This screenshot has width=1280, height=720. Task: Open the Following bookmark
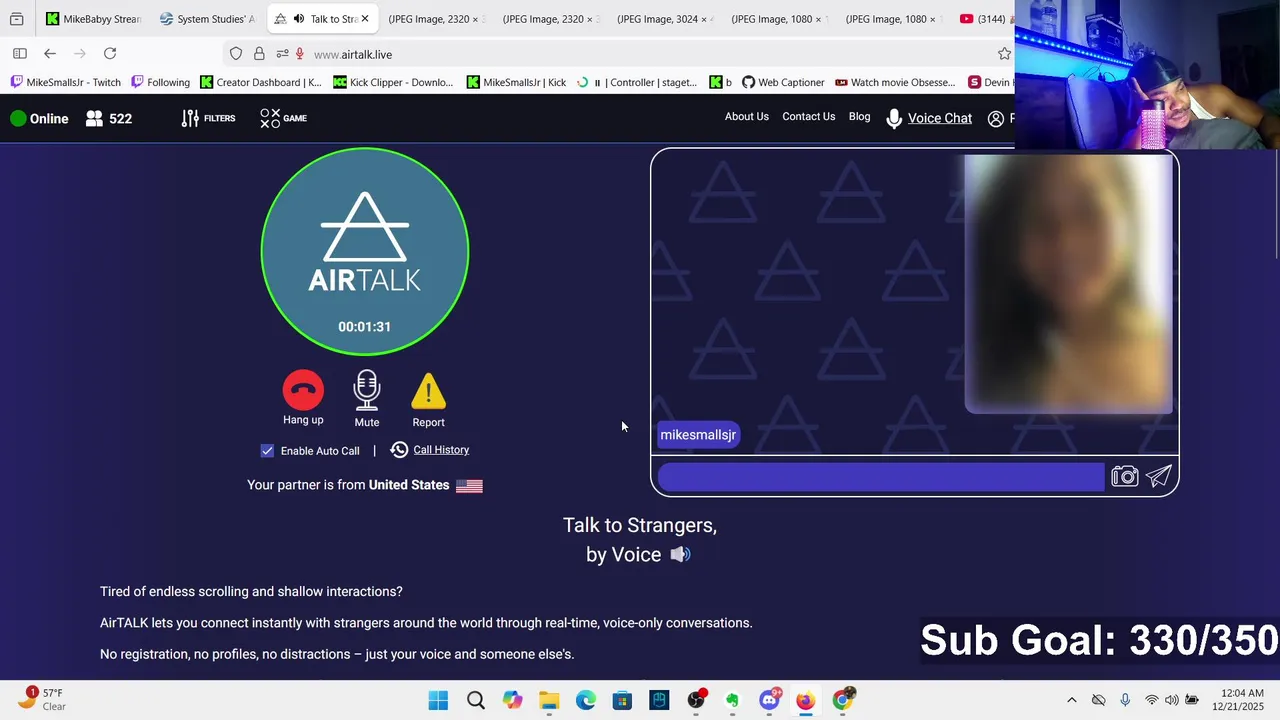[x=160, y=82]
